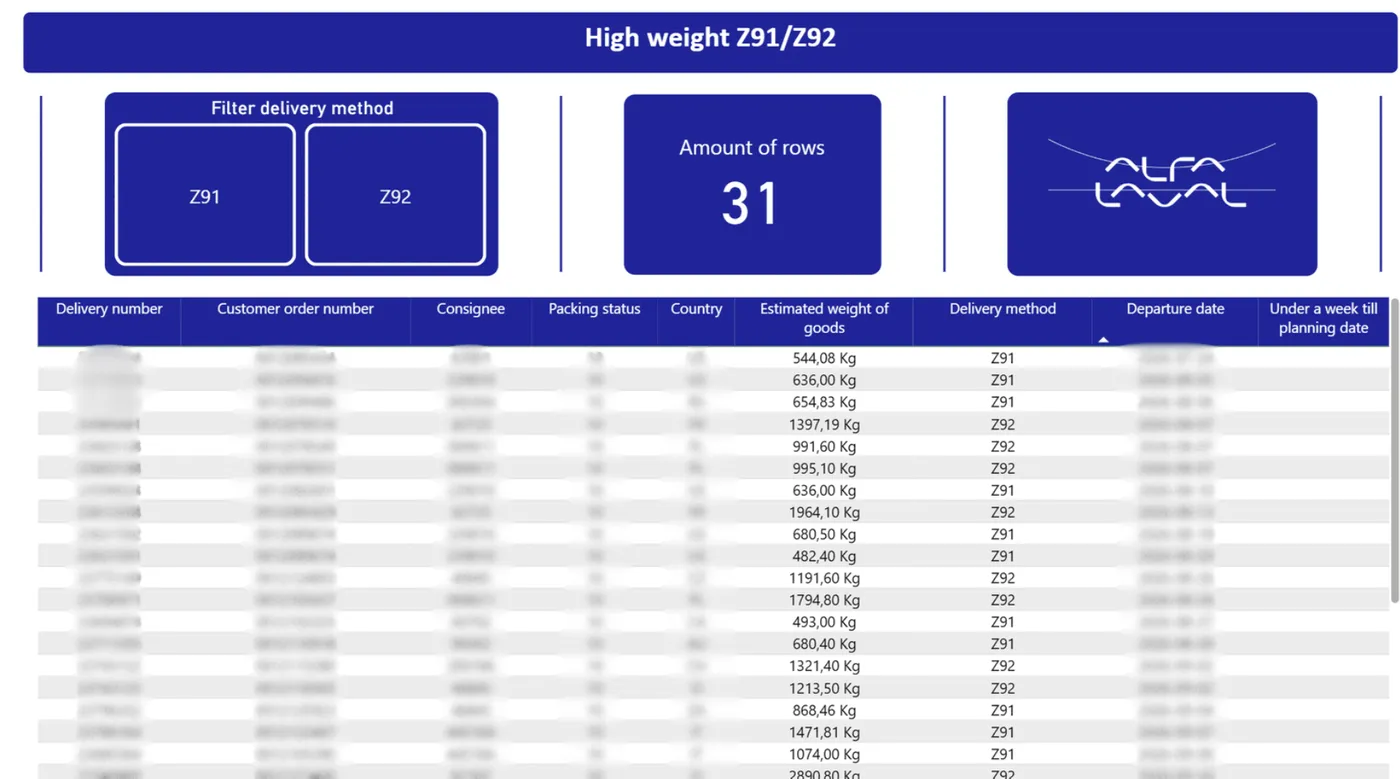Select the 680,50 Kg weight cell
The width and height of the screenshot is (1400, 779).
point(824,534)
